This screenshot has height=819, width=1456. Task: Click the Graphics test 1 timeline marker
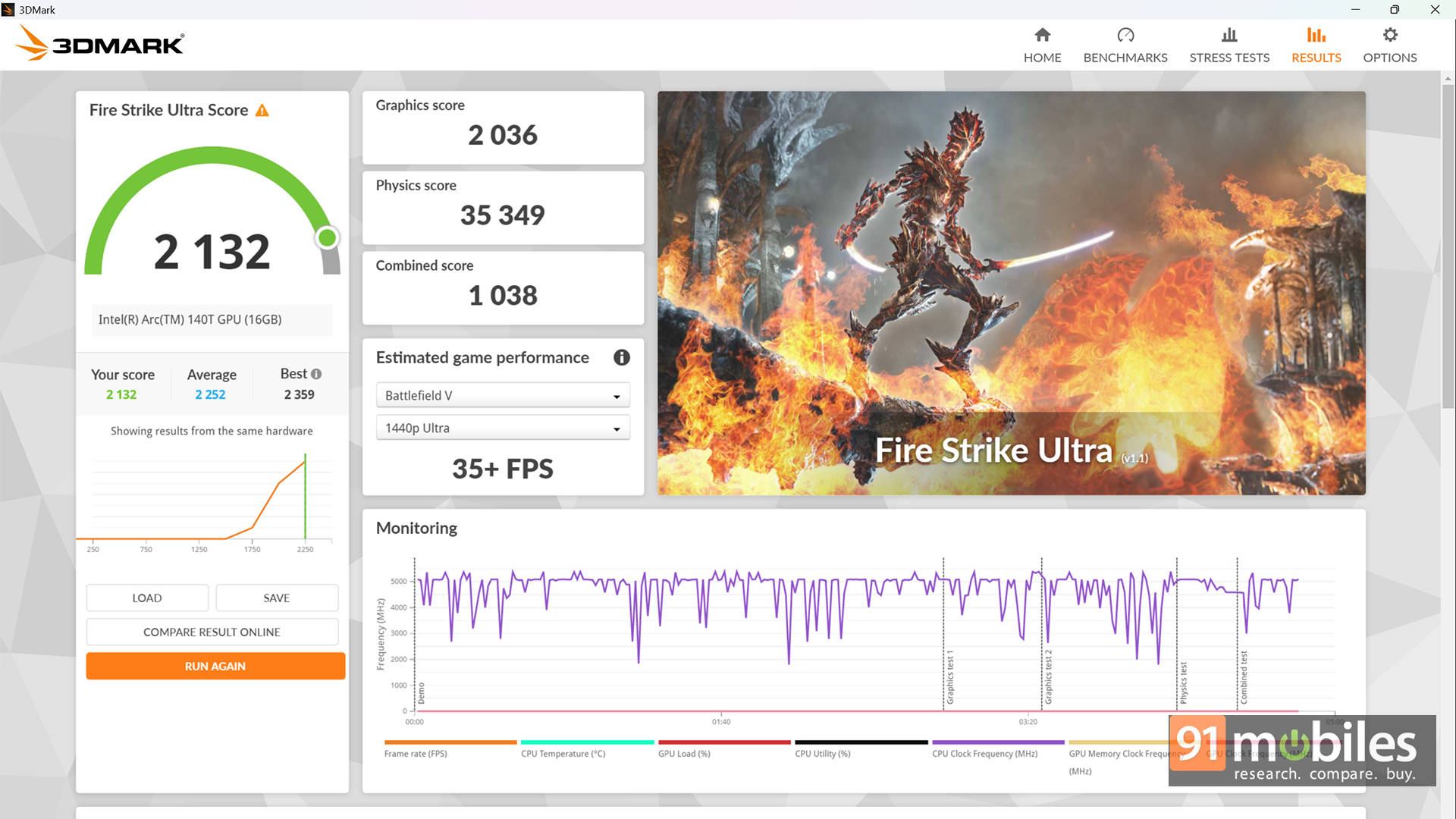coord(949,676)
